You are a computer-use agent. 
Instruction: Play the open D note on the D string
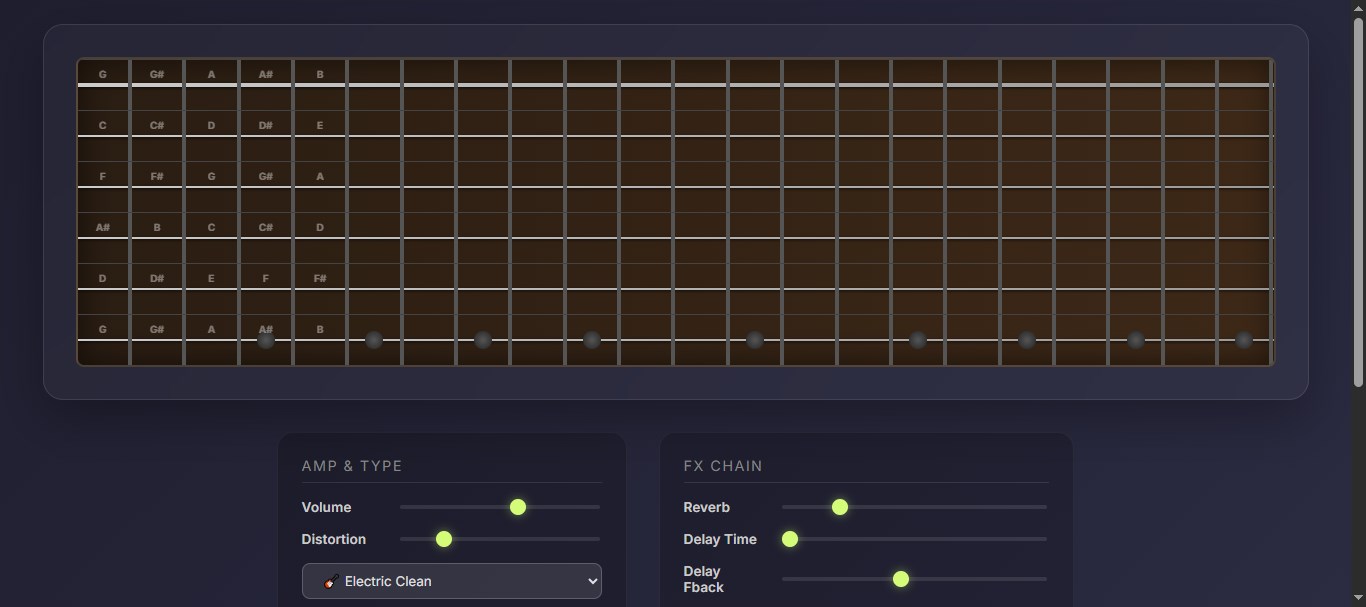pyautogui.click(x=103, y=278)
